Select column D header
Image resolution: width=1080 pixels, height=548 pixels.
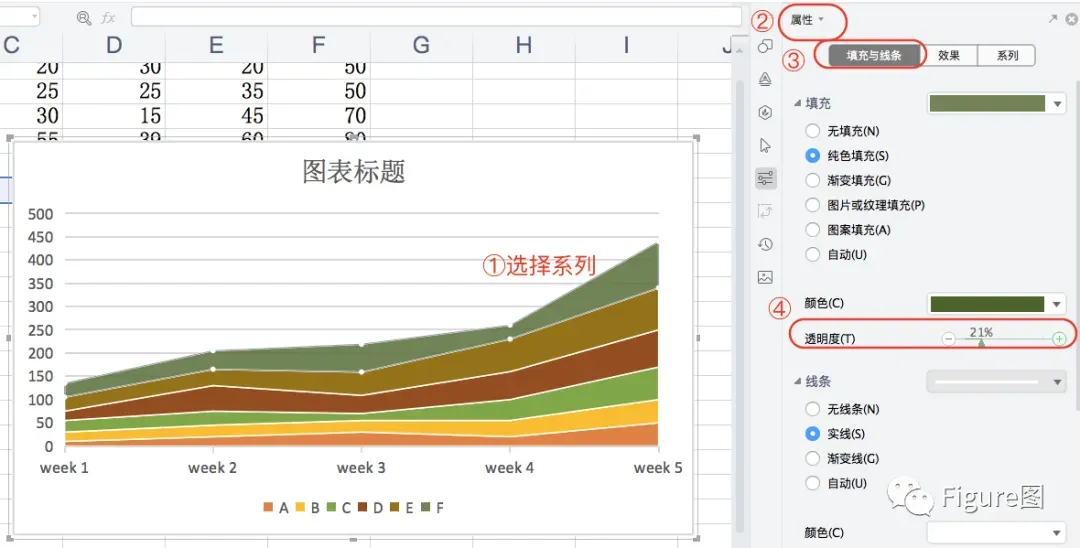tap(114, 45)
